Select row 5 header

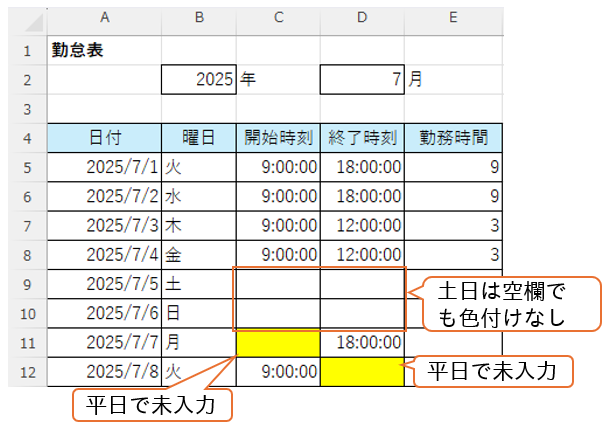(27, 167)
